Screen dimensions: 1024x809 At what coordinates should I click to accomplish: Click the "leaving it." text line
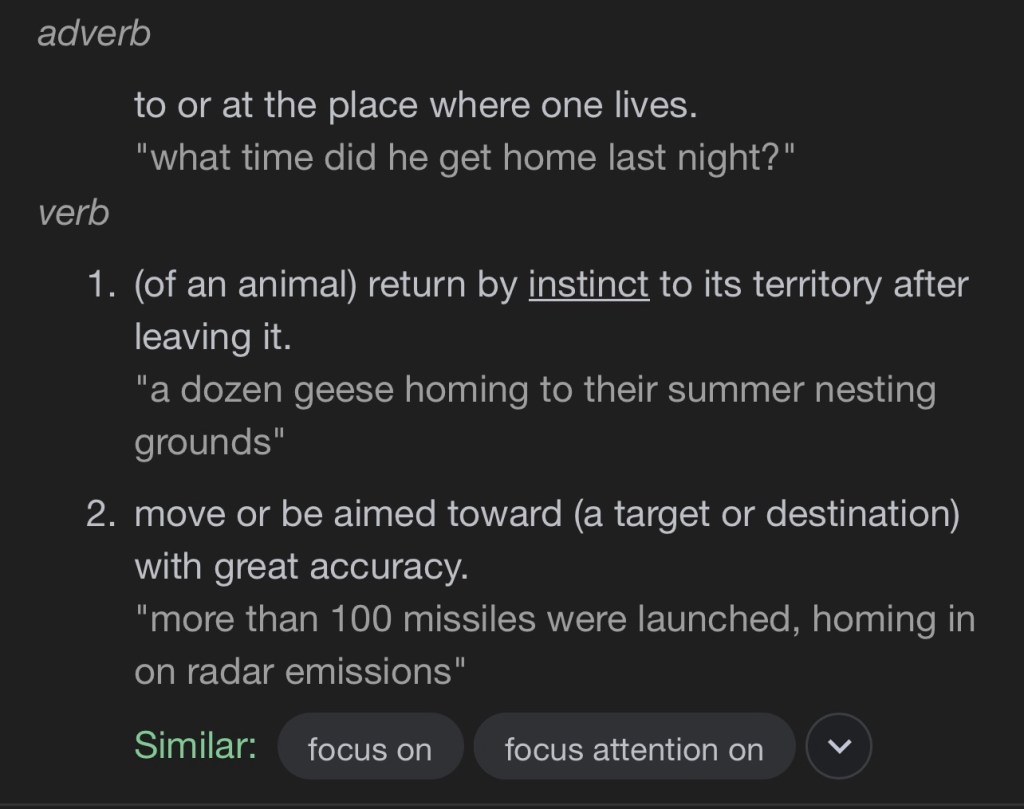(212, 337)
